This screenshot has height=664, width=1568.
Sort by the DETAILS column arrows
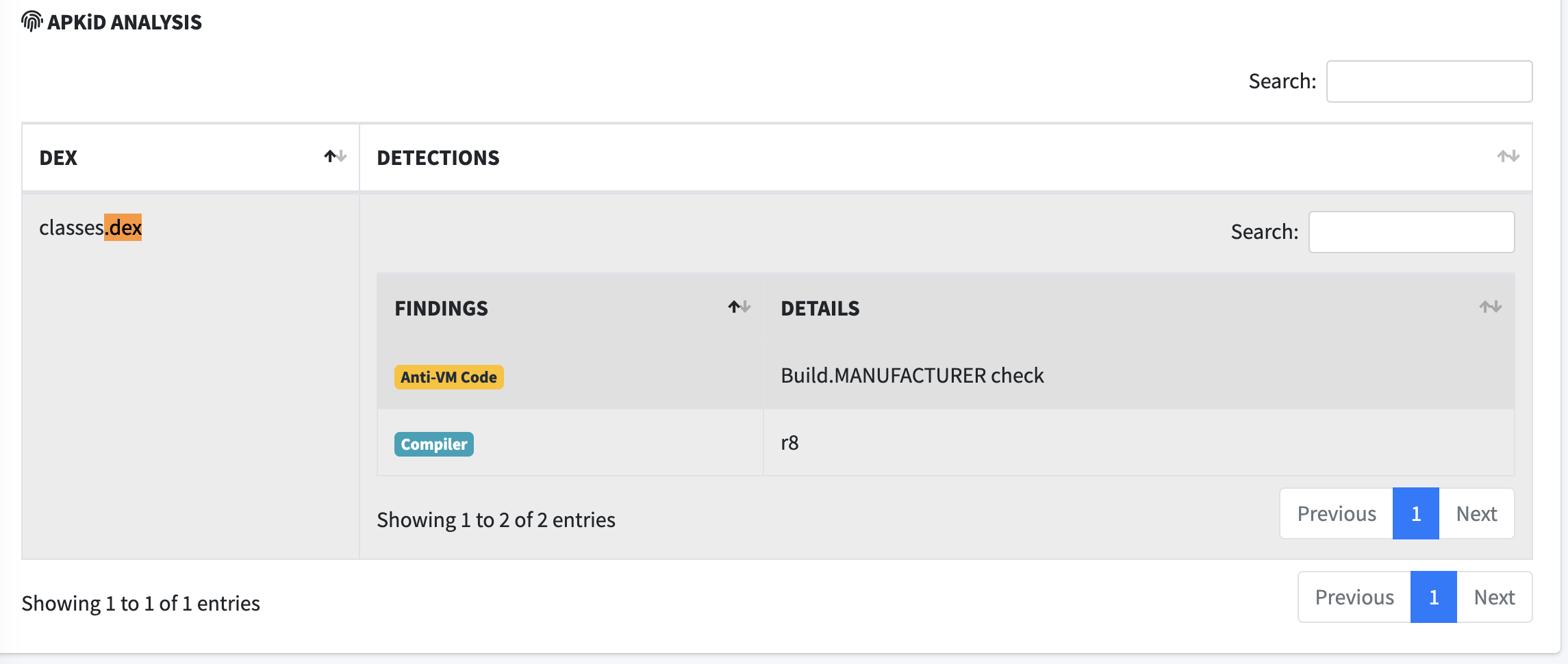[x=1490, y=307]
